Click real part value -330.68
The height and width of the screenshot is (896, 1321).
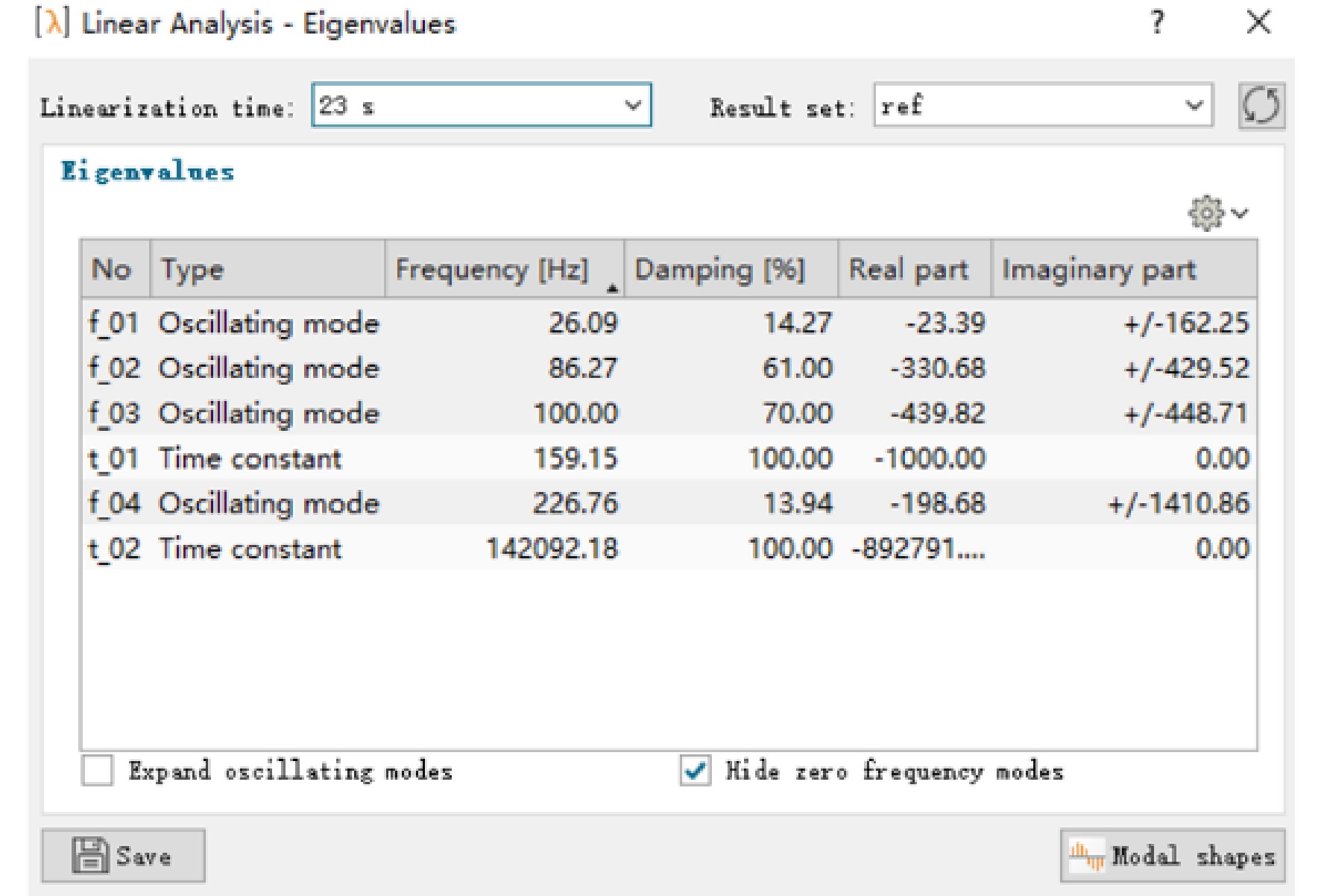(x=938, y=367)
